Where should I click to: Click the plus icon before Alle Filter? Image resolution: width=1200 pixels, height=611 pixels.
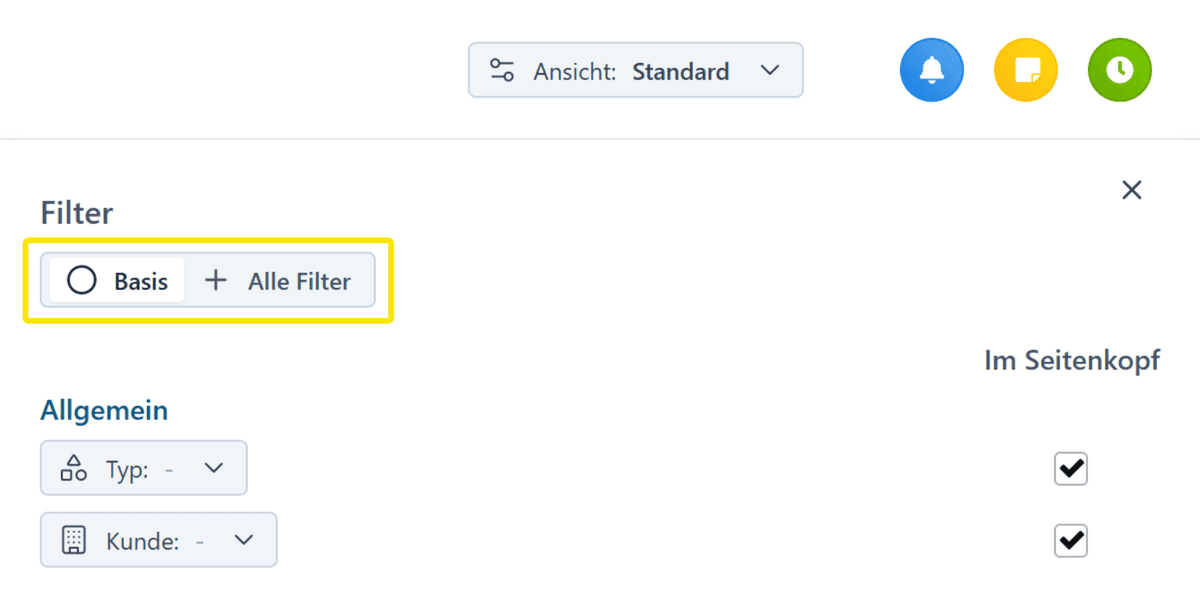[x=215, y=281]
